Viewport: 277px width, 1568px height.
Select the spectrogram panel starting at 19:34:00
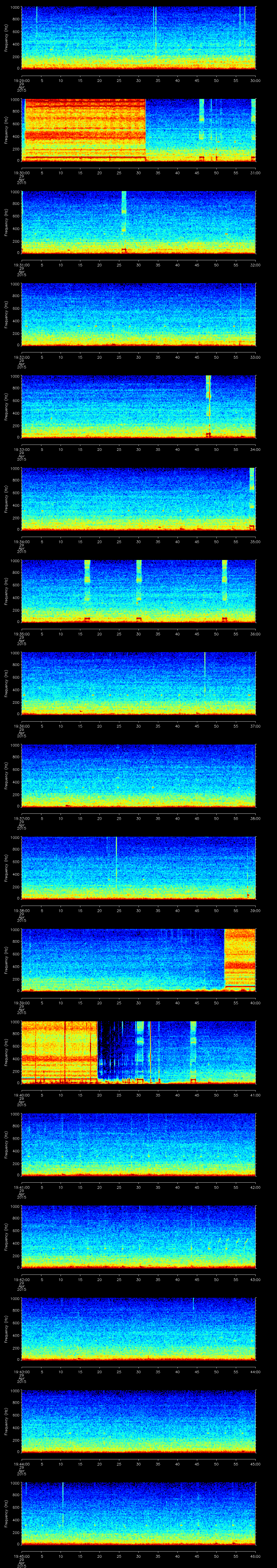pyautogui.click(x=138, y=499)
